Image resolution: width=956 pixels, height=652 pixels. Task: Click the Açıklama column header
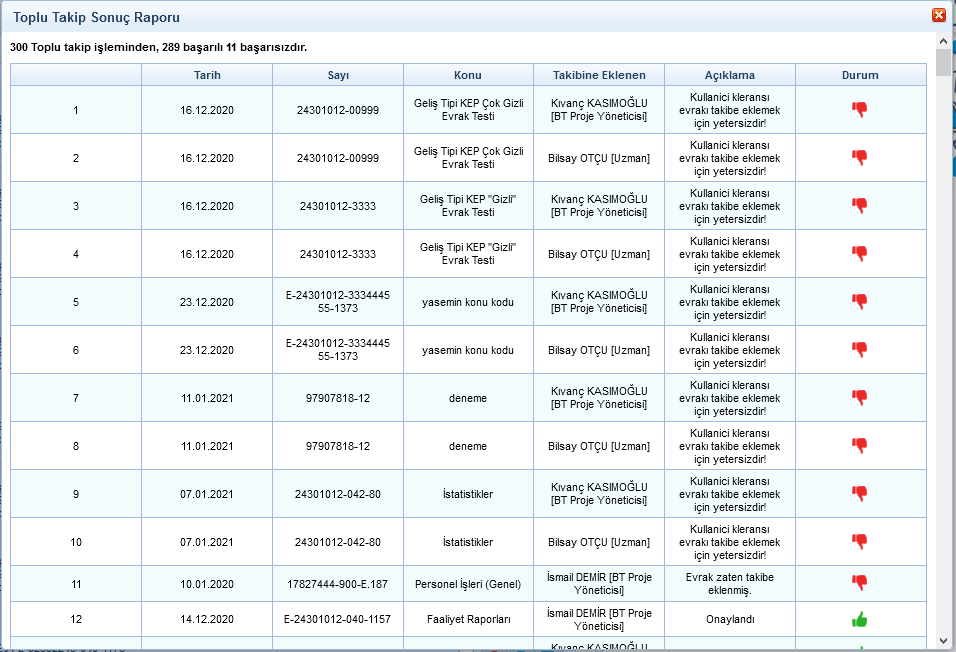click(x=729, y=75)
